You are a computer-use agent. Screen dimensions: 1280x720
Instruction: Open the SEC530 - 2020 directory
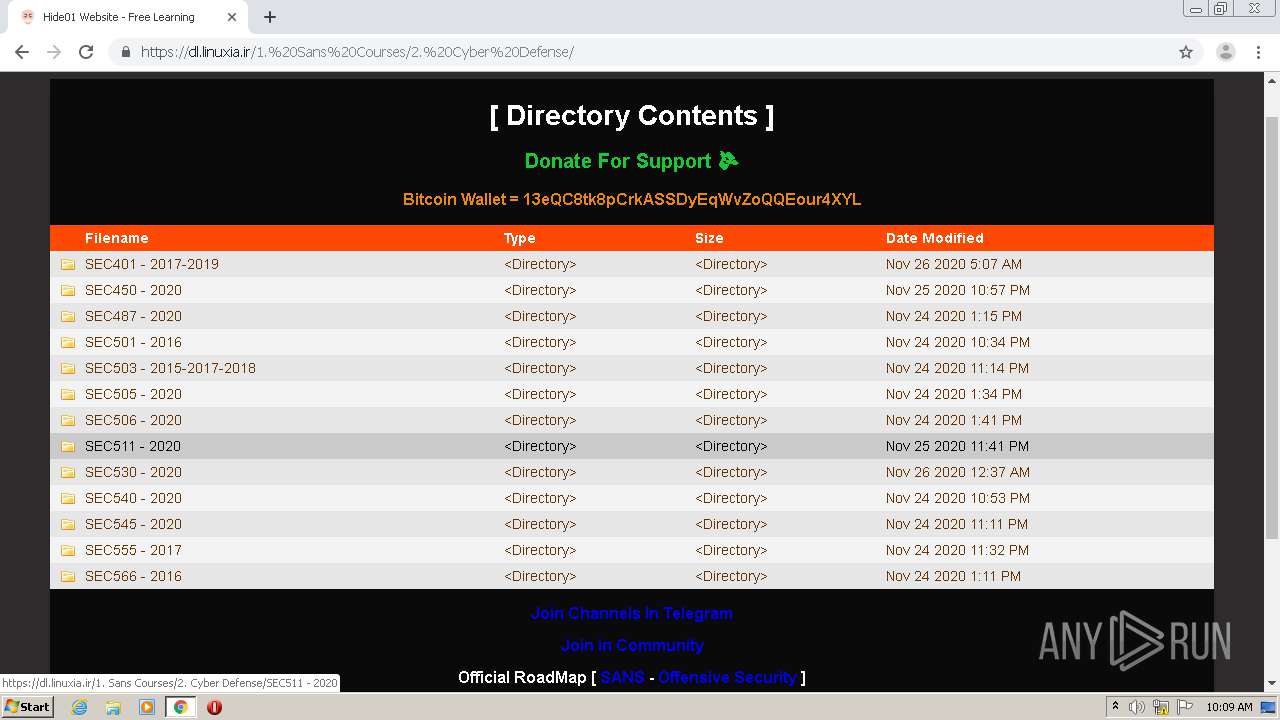tap(133, 472)
